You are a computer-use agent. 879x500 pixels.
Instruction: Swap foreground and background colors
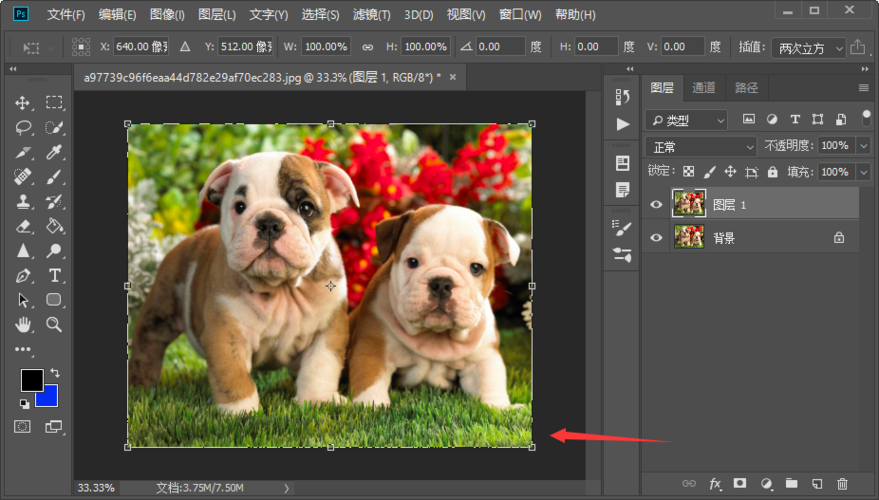click(x=54, y=372)
